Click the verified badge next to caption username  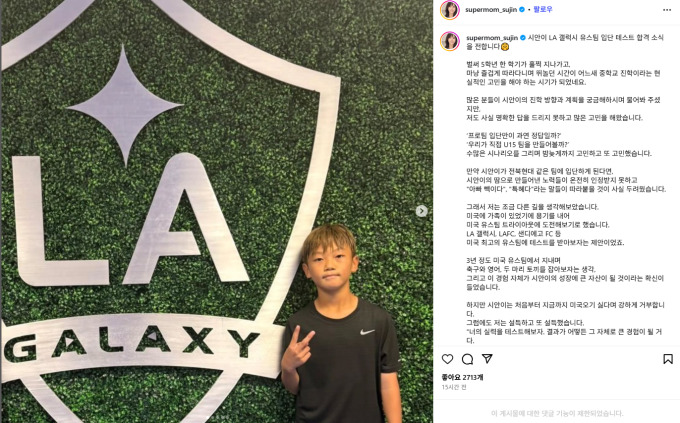pyautogui.click(x=523, y=38)
